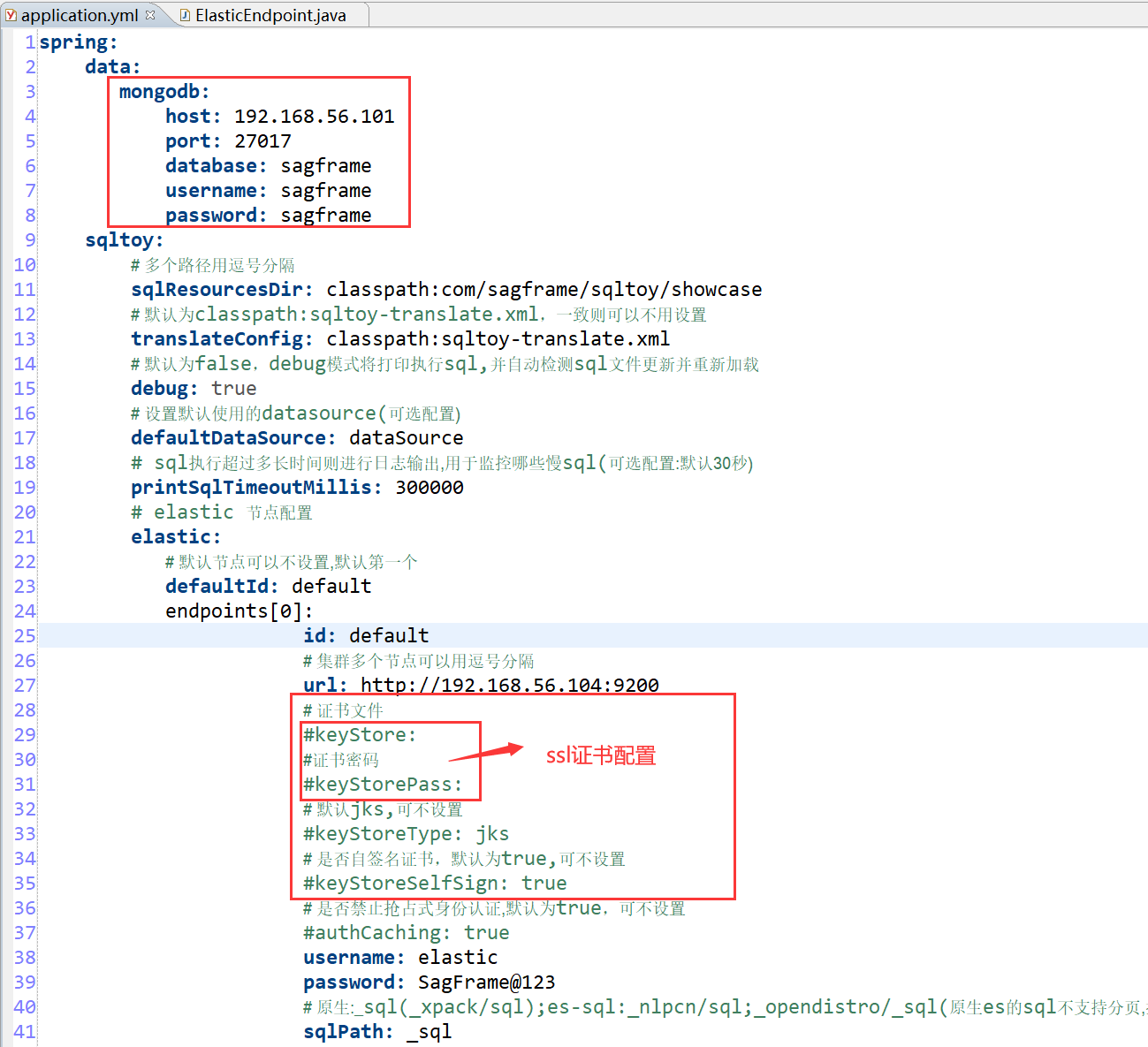Click the url http://192.168.56.104:9200
The height and width of the screenshot is (1047, 1148).
(x=510, y=686)
